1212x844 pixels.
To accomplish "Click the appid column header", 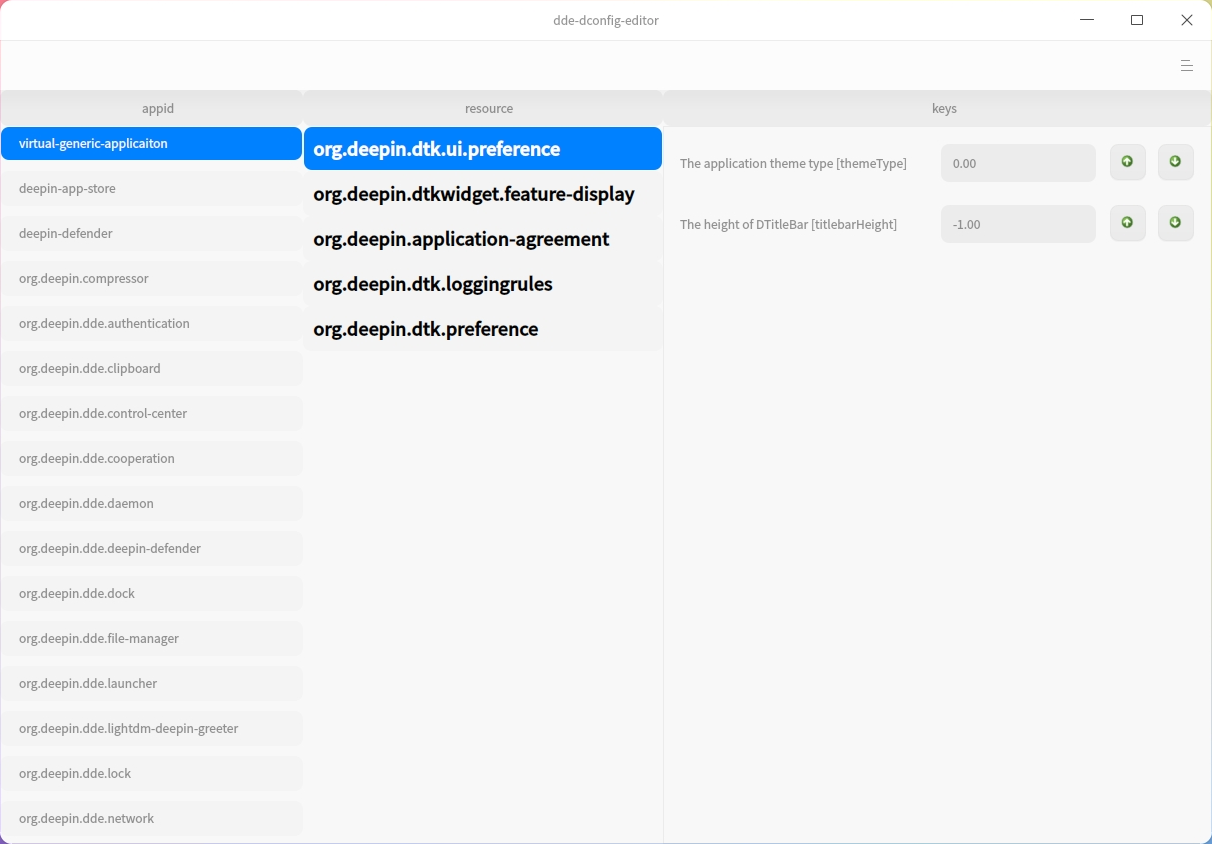I will point(151,108).
